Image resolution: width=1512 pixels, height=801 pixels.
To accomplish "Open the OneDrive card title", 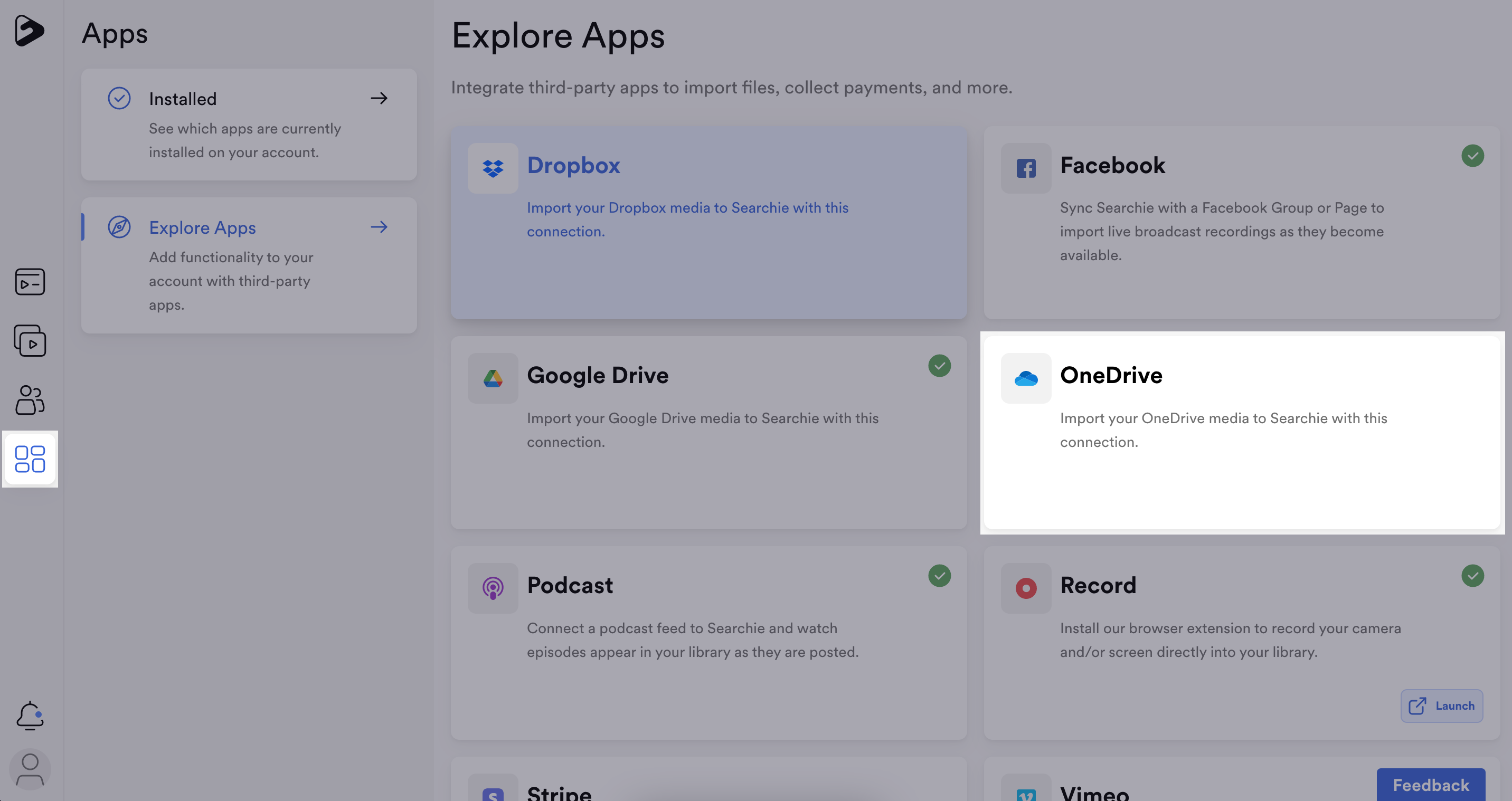I will (x=1111, y=376).
